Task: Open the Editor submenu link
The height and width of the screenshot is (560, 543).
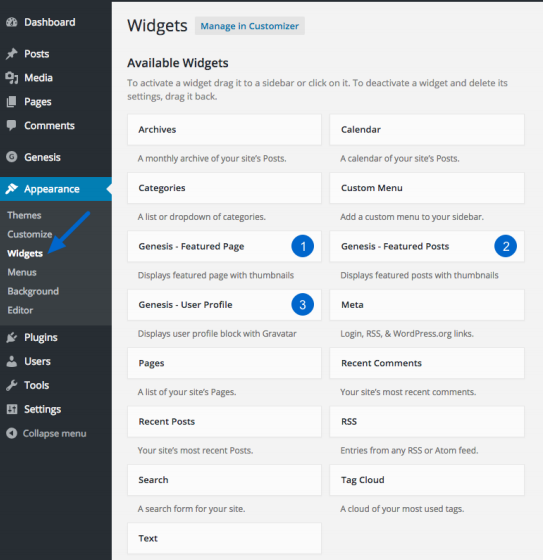Action: [20, 310]
